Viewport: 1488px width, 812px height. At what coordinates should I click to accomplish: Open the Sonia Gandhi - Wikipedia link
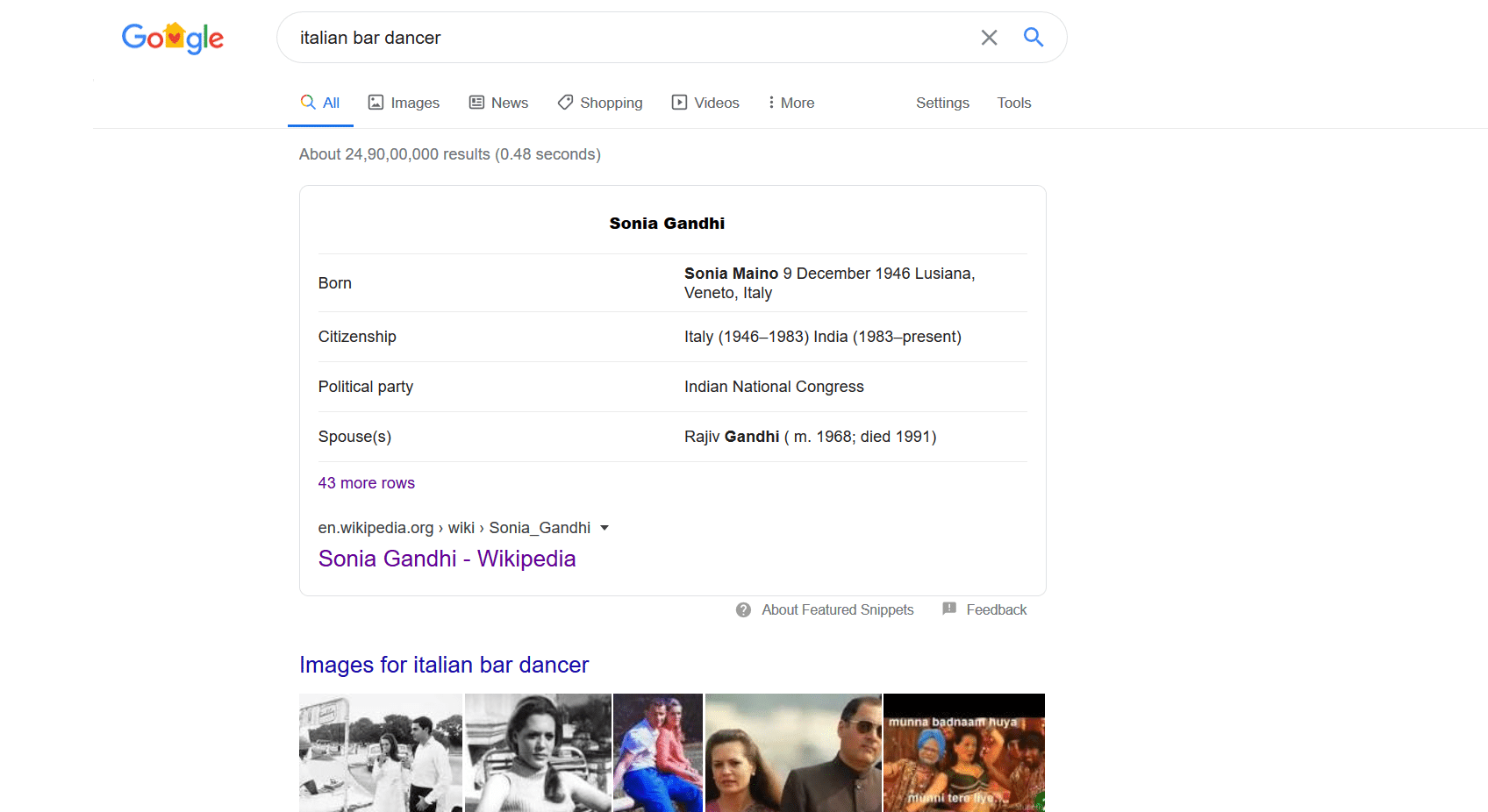(x=447, y=559)
